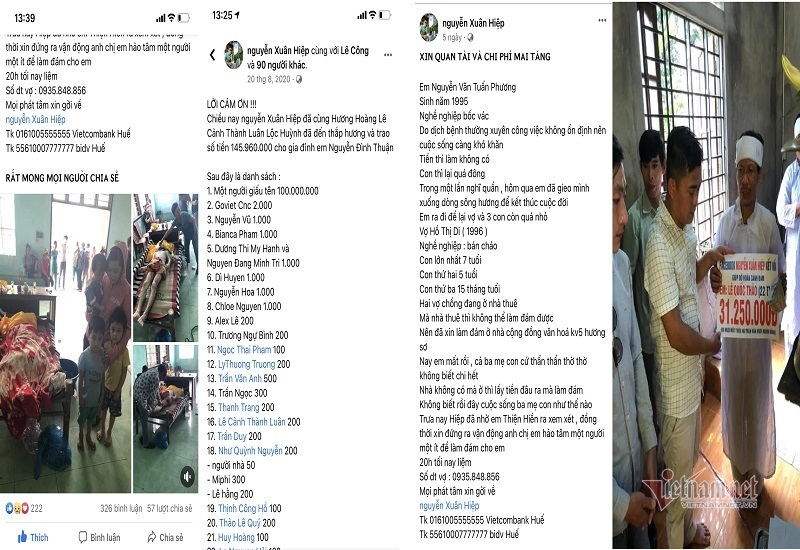Tap the Chia sẻ share button

click(x=165, y=537)
